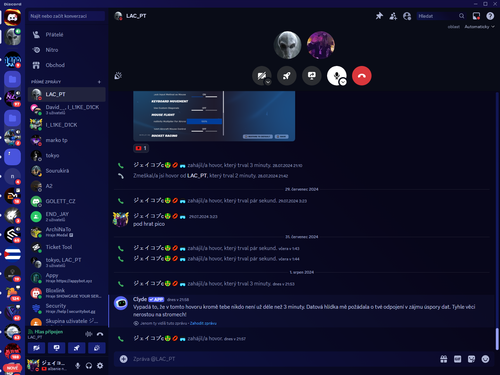Open the Security bot direct message
Viewport: 500px width, 375px height.
click(x=67, y=308)
